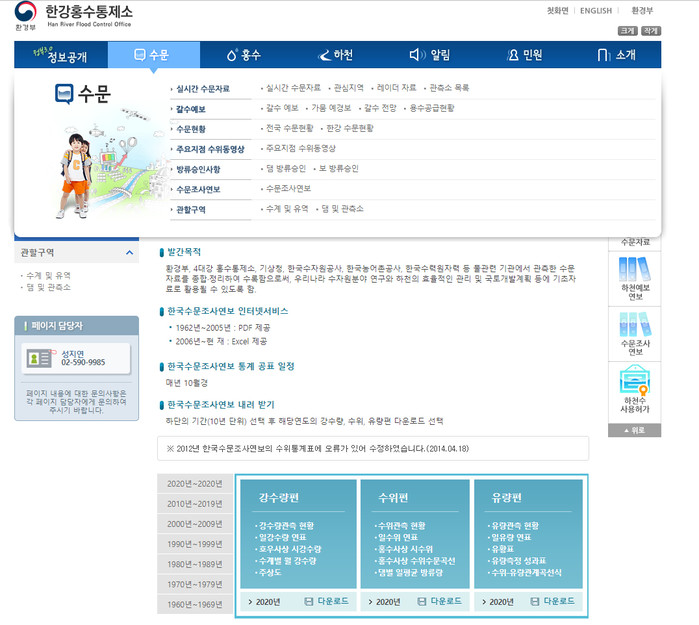
Task: Click the 크게 text size button
Action: coord(628,31)
